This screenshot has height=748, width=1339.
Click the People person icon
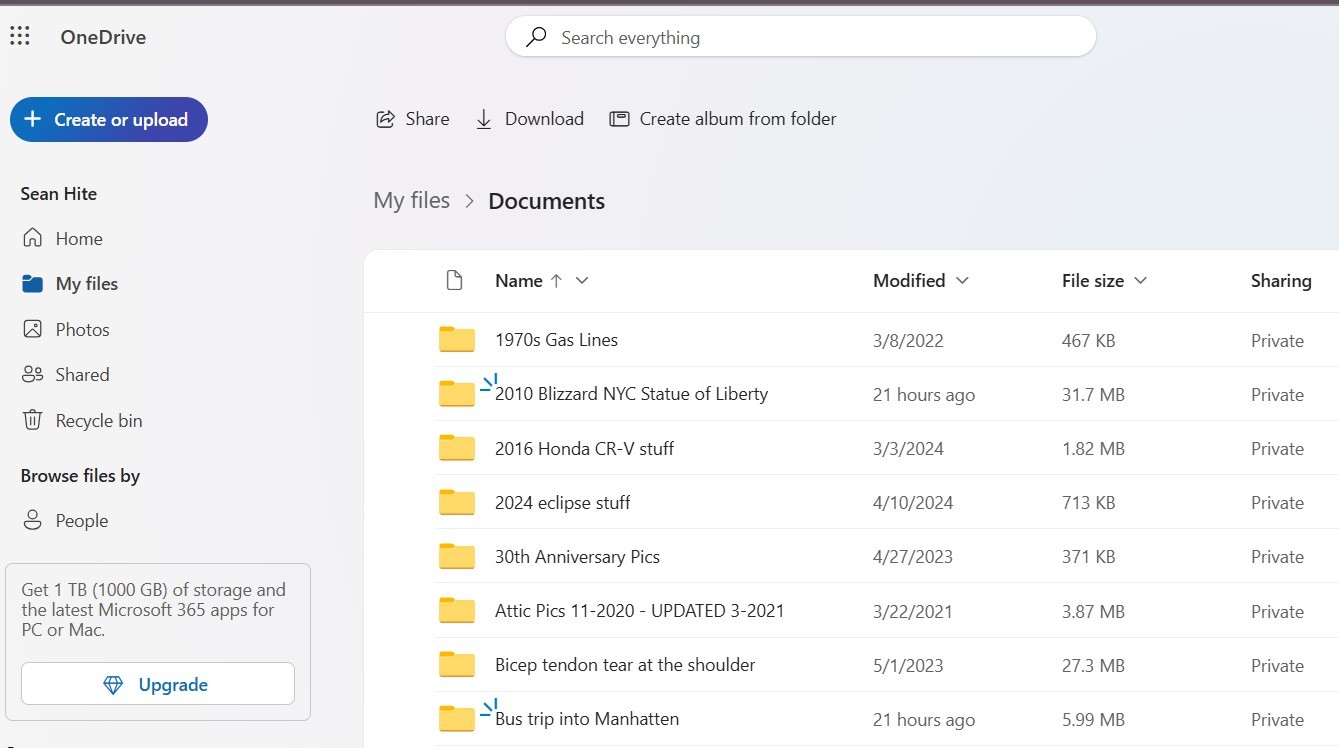(x=33, y=520)
